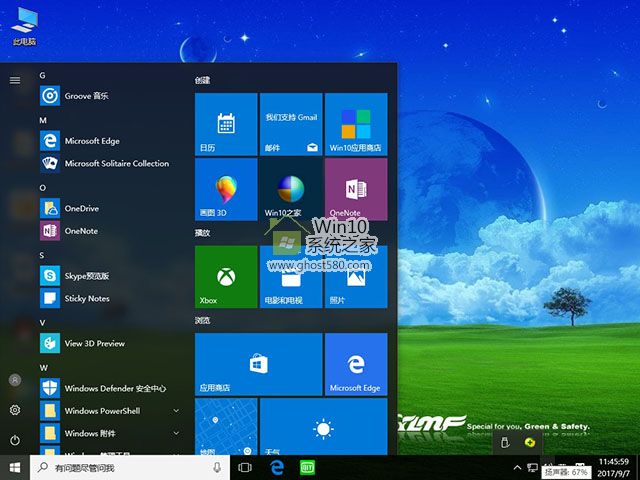Open Settings via the gear icon
This screenshot has width=640, height=480.
pyautogui.click(x=15, y=410)
